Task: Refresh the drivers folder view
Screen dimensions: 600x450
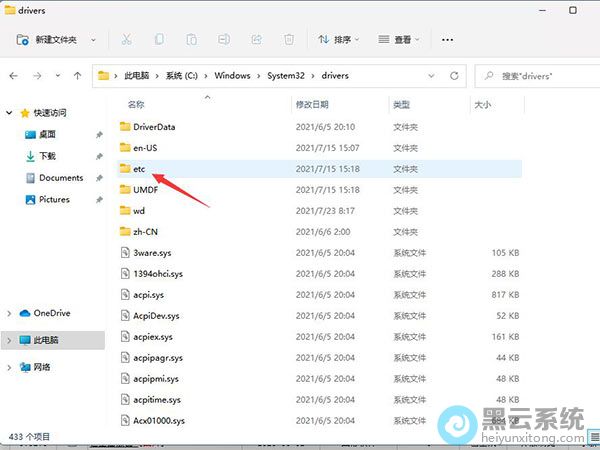Action: [457, 75]
